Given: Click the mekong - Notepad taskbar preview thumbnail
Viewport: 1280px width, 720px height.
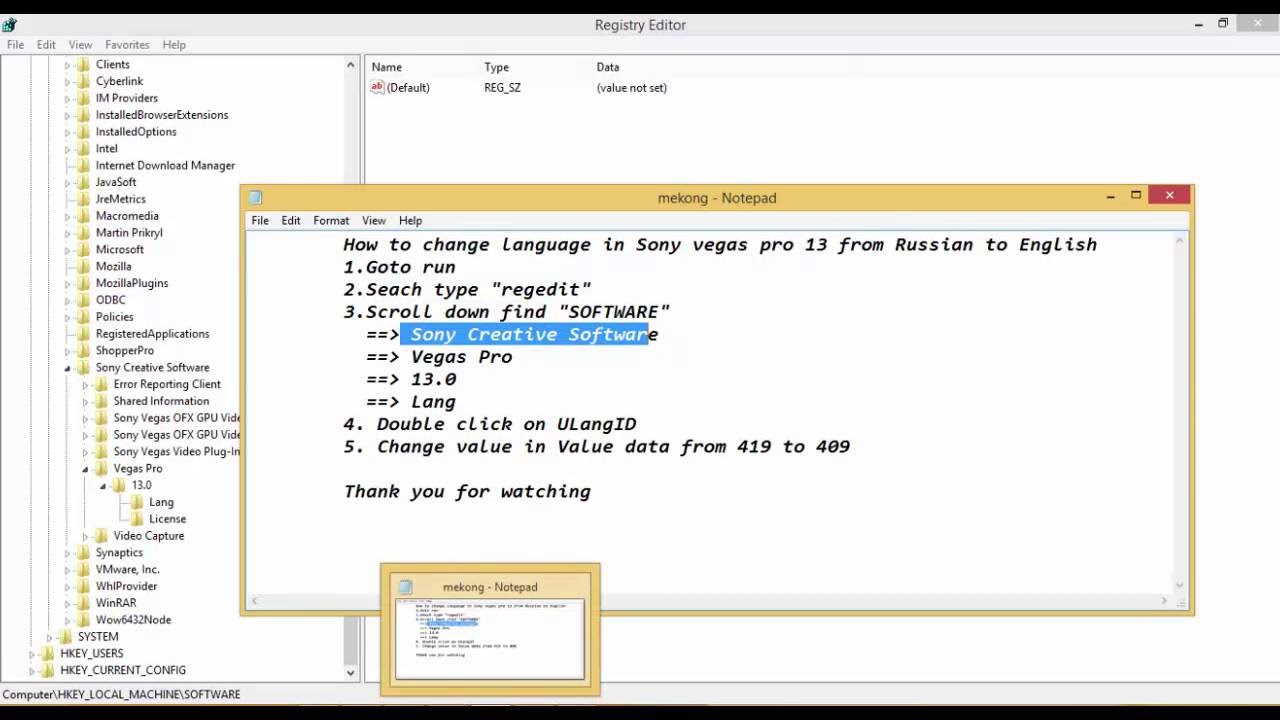Looking at the screenshot, I should tap(490, 631).
